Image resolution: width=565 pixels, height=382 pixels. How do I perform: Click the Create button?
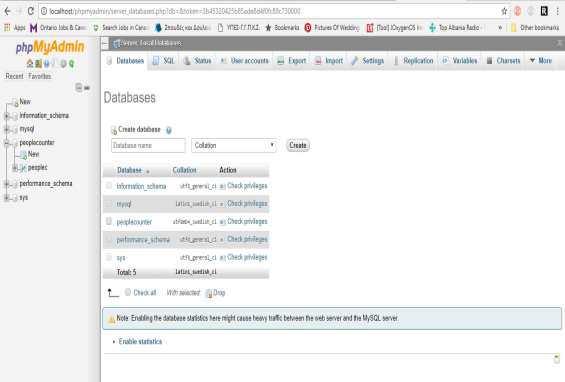click(298, 145)
